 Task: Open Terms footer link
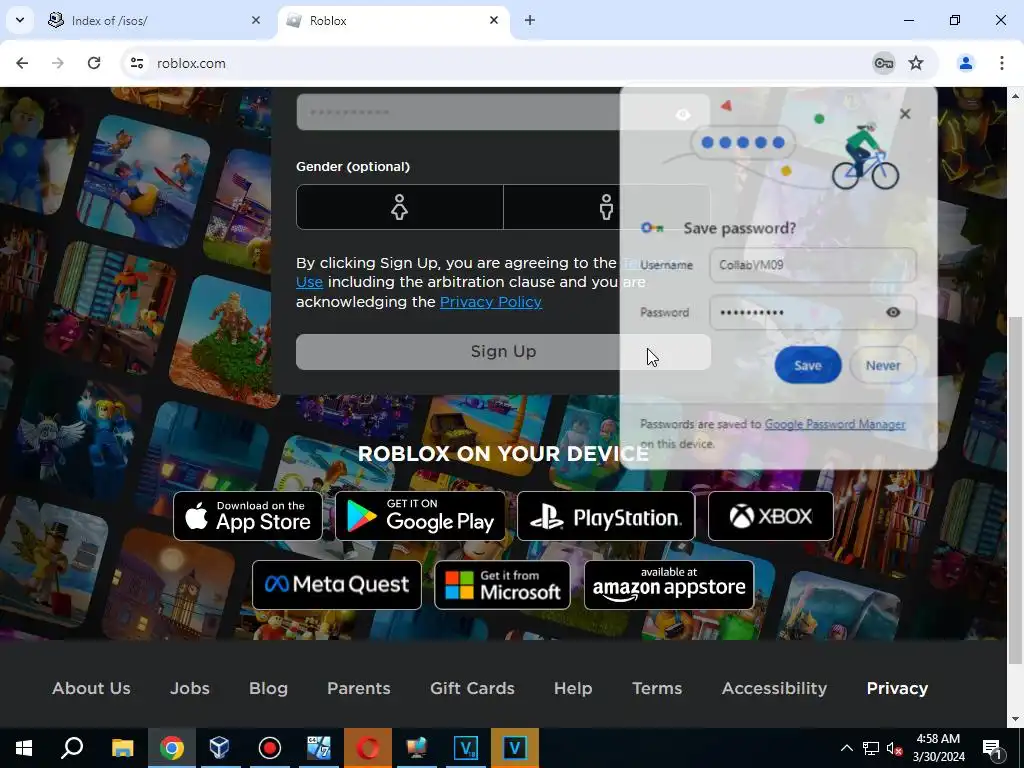click(657, 688)
